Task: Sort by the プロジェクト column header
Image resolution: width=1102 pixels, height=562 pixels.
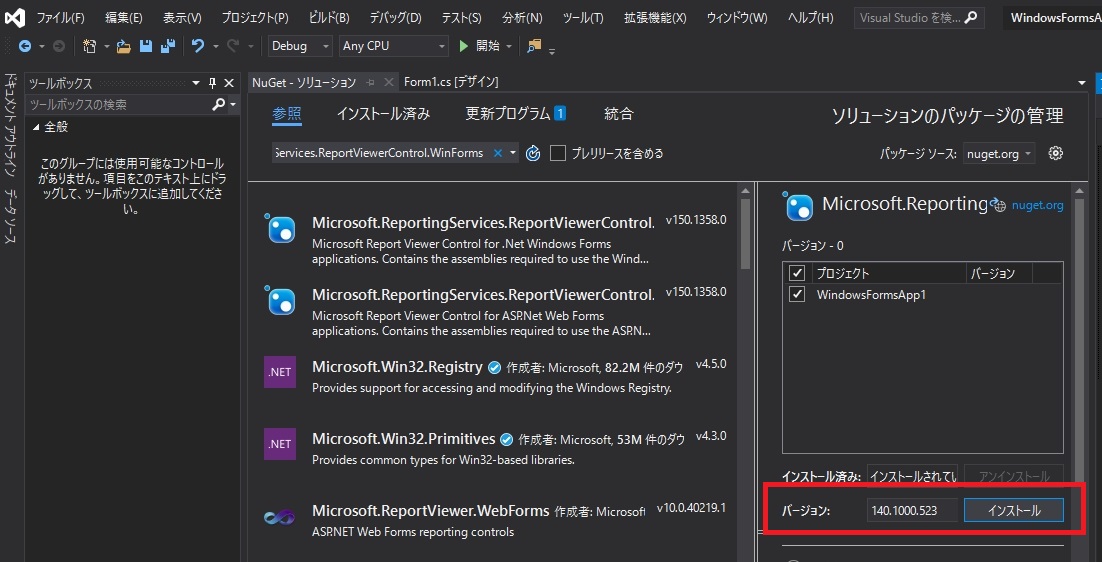Action: click(888, 273)
